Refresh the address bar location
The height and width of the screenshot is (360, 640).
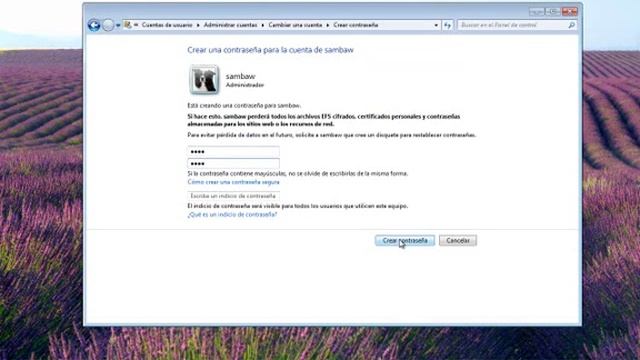(x=447, y=25)
